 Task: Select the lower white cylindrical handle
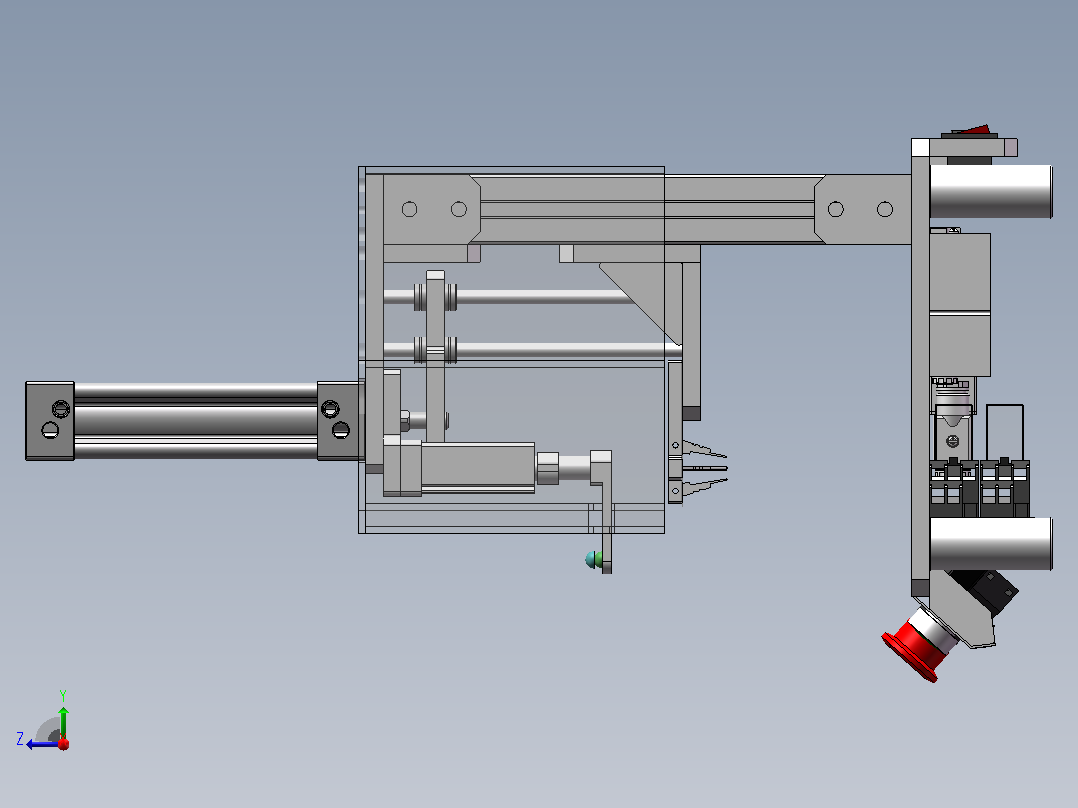[991, 544]
